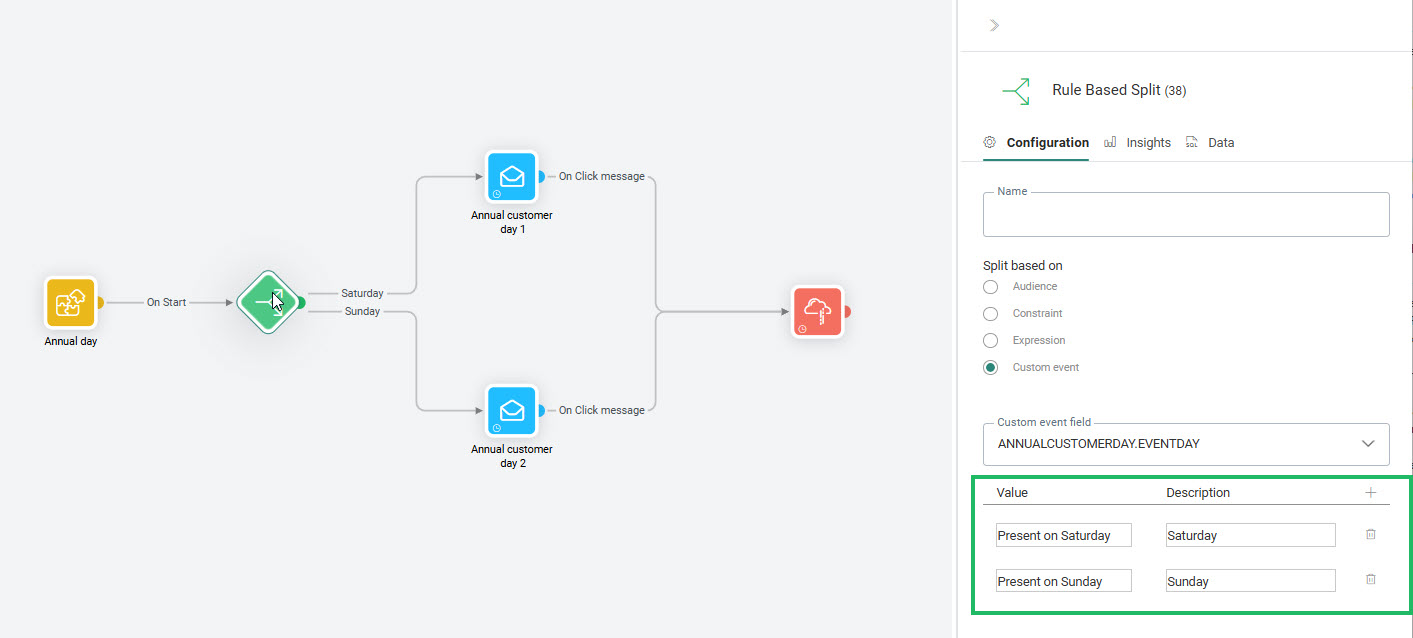Screen dimensions: 1413x638
Task: Select the Expression split option
Action: click(x=990, y=341)
